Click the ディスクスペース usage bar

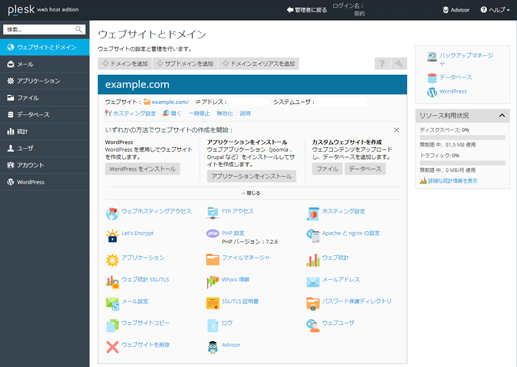pyautogui.click(x=462, y=137)
